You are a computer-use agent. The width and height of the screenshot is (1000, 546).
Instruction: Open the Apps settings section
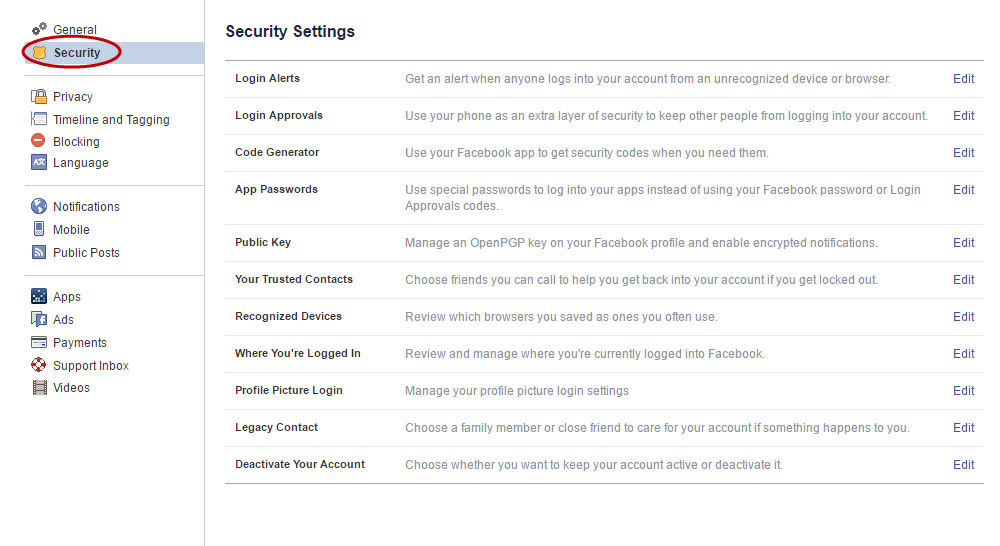pos(66,297)
